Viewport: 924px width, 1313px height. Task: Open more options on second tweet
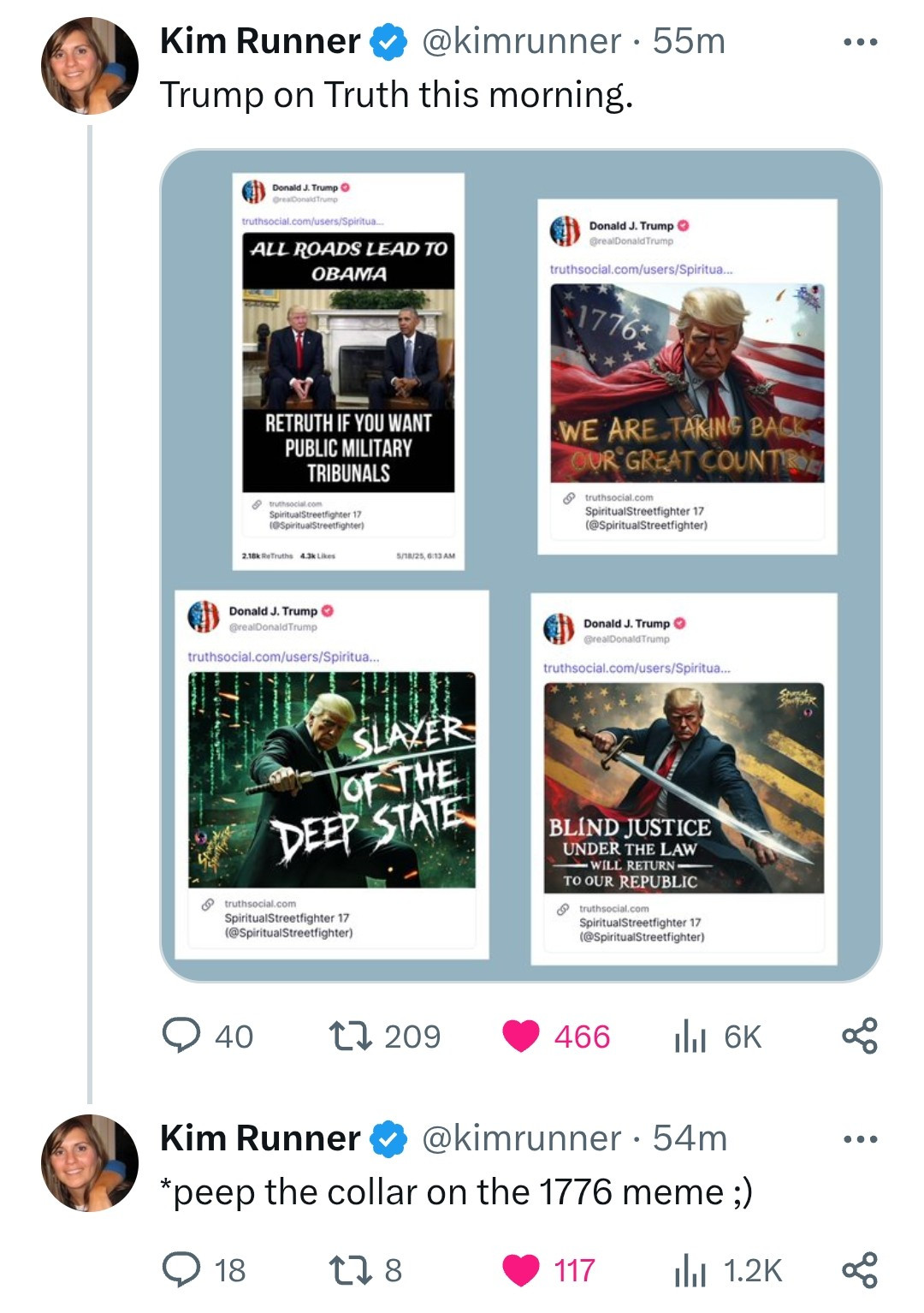tap(859, 1138)
